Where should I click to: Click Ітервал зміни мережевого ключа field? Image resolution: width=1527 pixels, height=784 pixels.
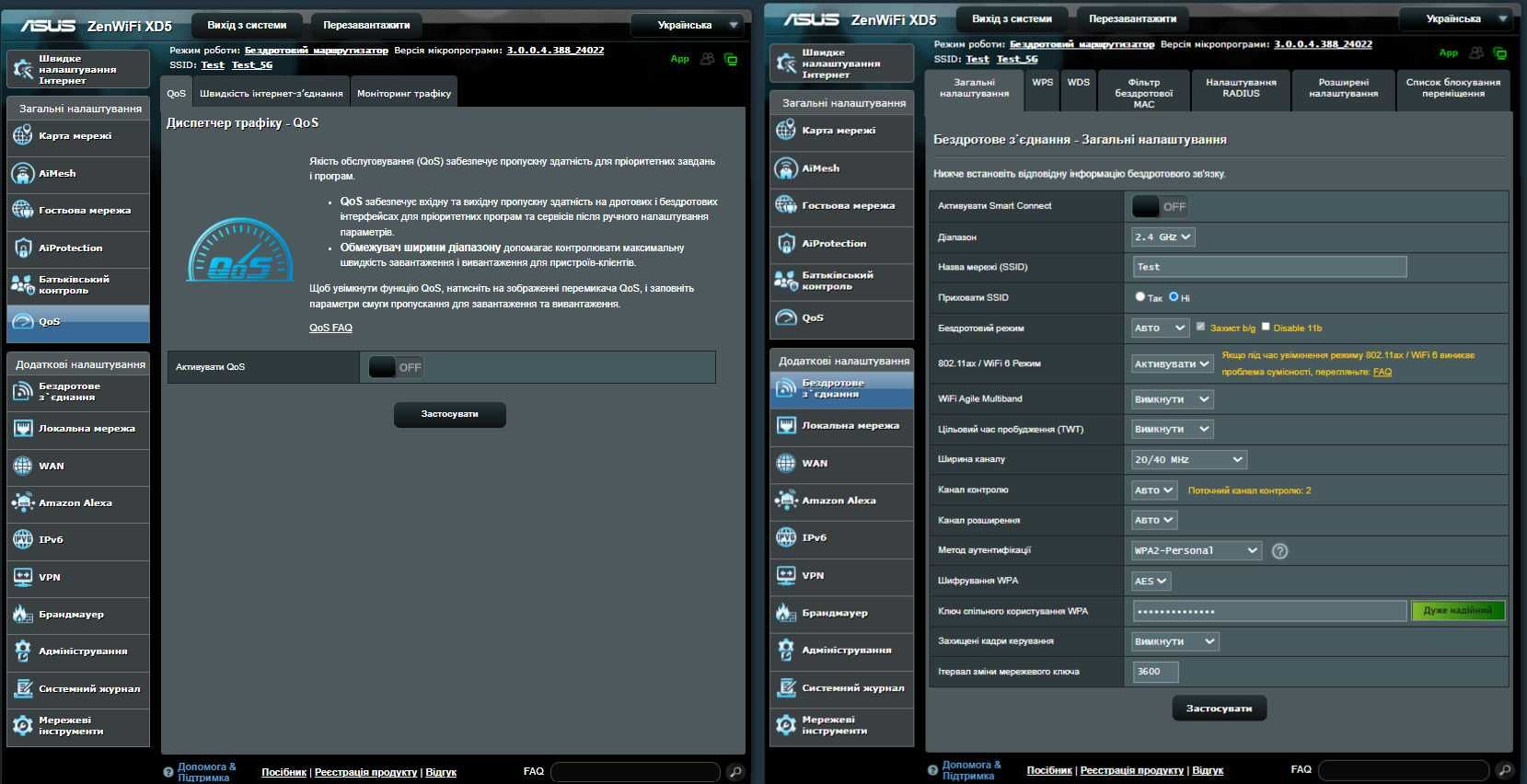[1156, 672]
